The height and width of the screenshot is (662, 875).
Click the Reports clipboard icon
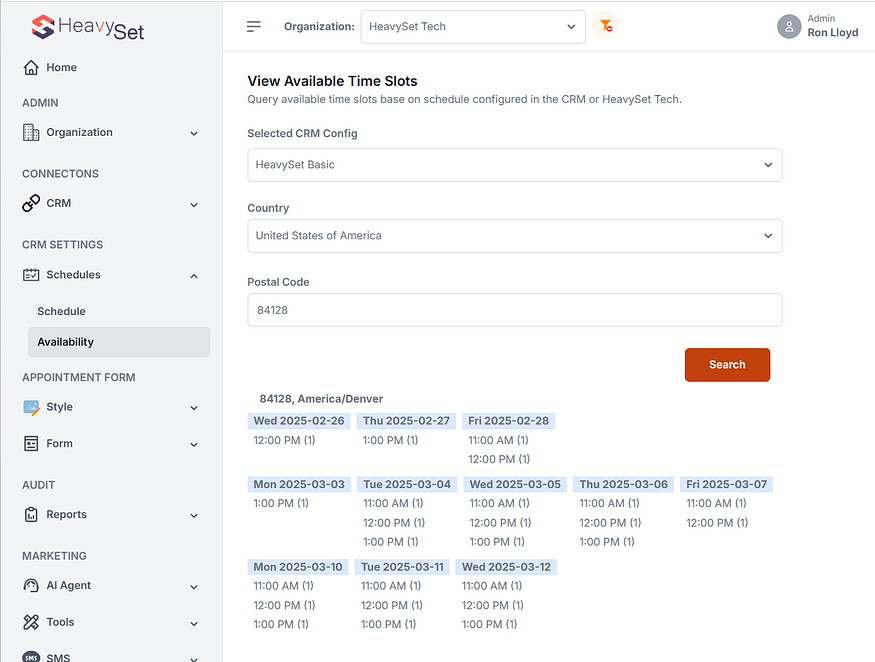[31, 515]
